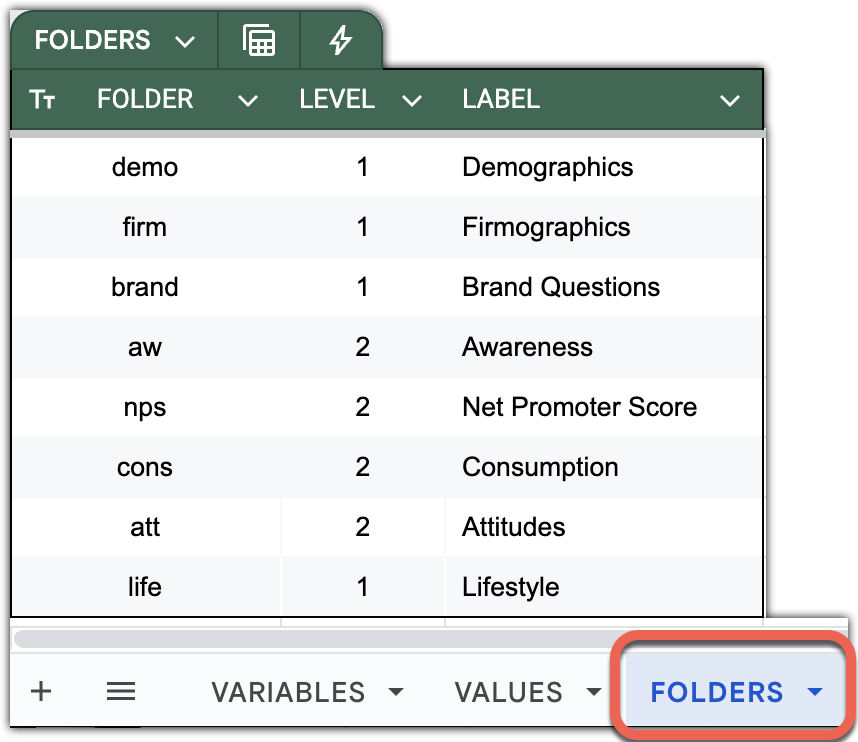The height and width of the screenshot is (742, 858).
Task: Click the text type icon beside FOLDER
Action: 42,100
